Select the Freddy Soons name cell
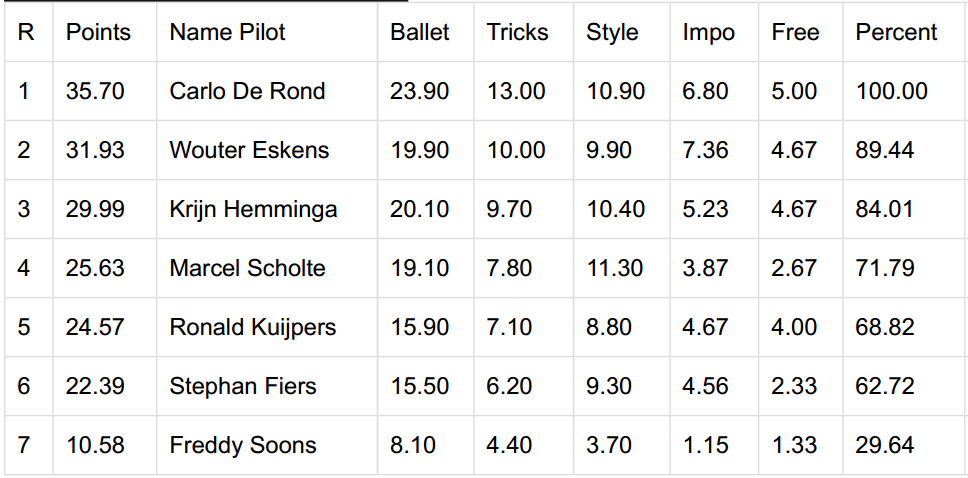 point(267,445)
